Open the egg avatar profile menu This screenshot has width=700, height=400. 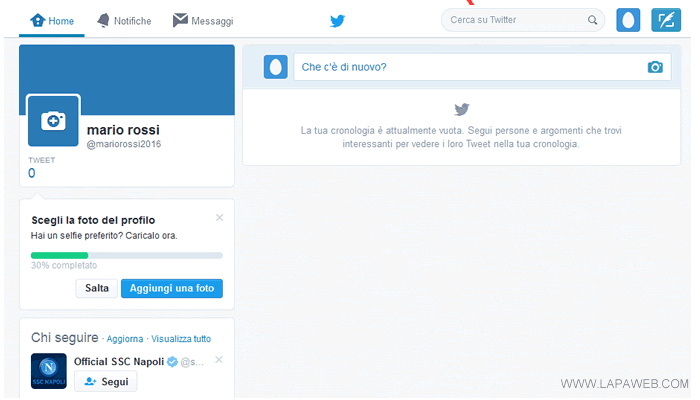click(628, 20)
